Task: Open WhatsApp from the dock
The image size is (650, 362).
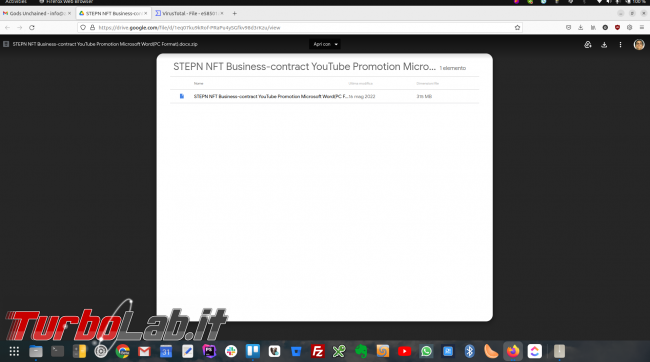Action: point(426,352)
